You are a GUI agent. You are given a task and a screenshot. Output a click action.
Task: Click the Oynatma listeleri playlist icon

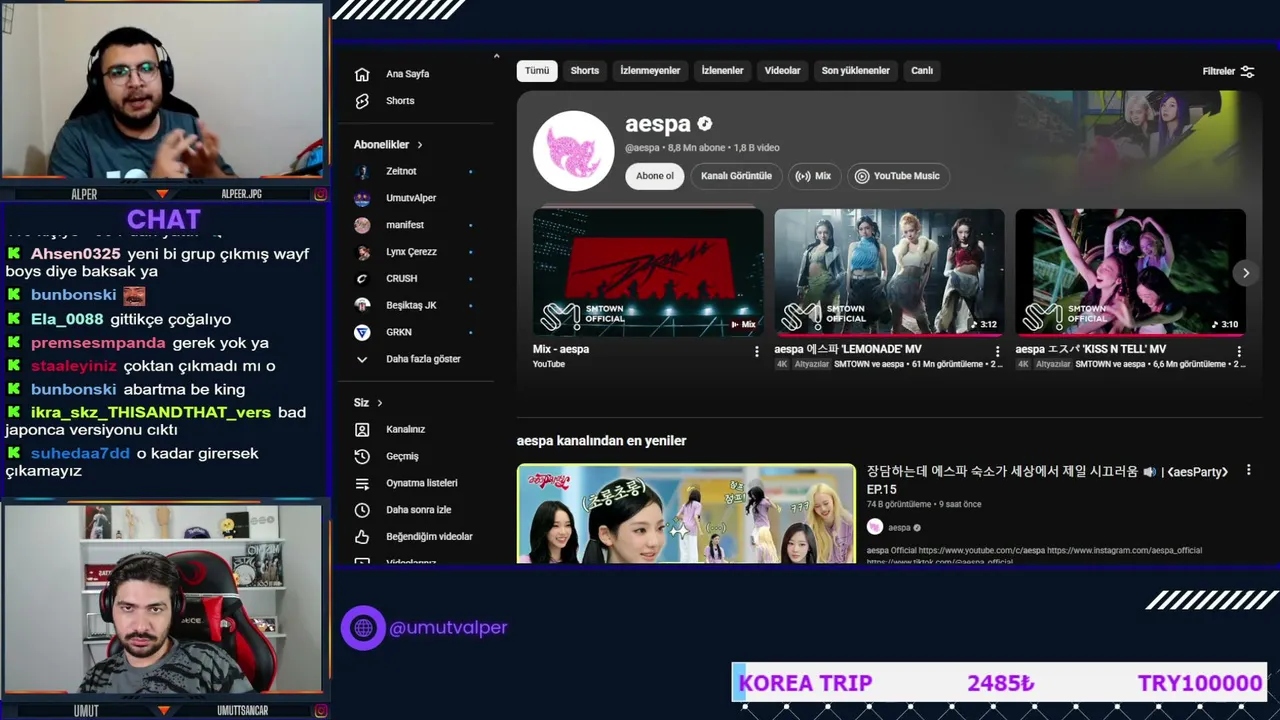pos(362,483)
